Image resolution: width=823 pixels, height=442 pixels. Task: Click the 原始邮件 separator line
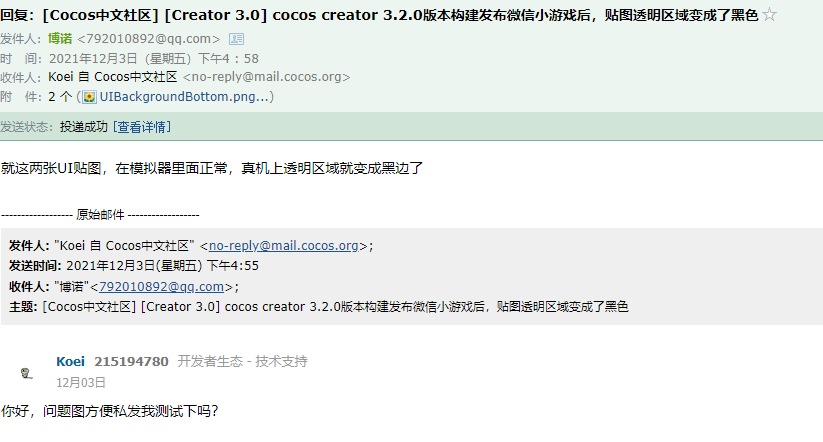click(100, 214)
